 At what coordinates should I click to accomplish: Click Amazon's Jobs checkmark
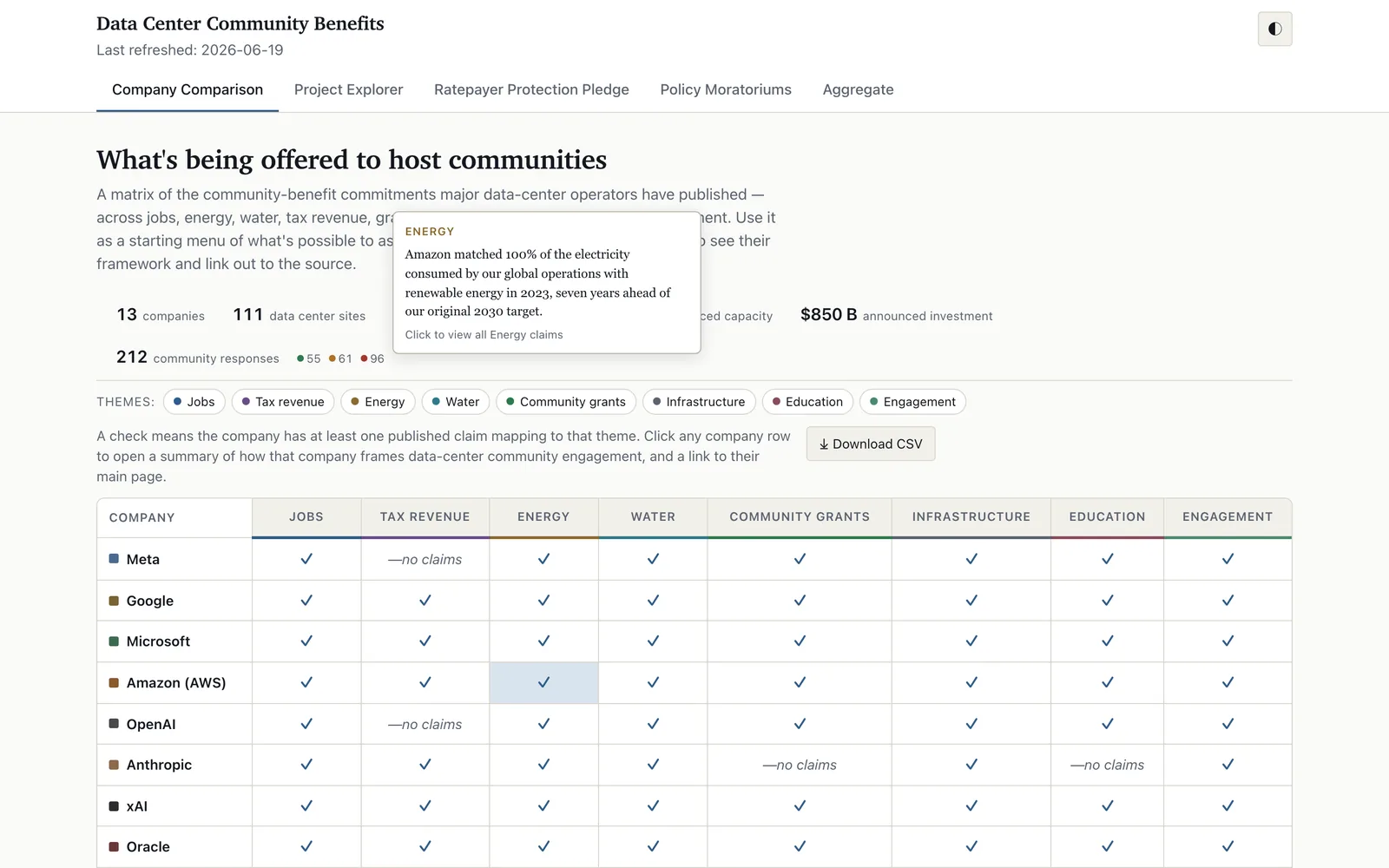click(306, 683)
